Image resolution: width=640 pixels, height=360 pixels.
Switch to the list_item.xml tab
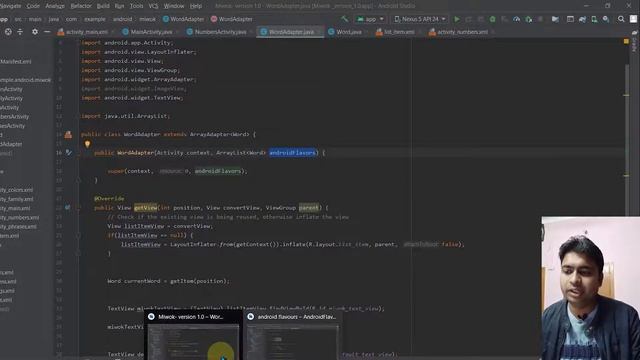tap(399, 32)
